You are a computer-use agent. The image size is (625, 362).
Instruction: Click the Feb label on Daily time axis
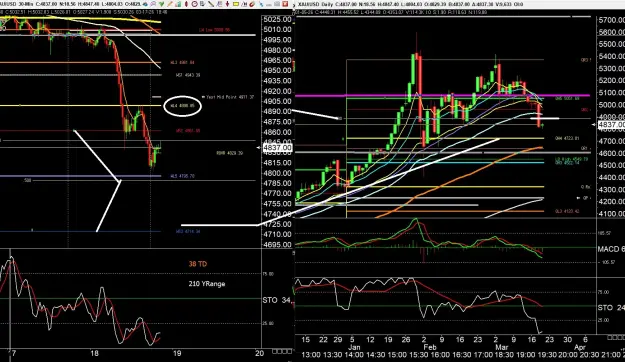[x=430, y=347]
